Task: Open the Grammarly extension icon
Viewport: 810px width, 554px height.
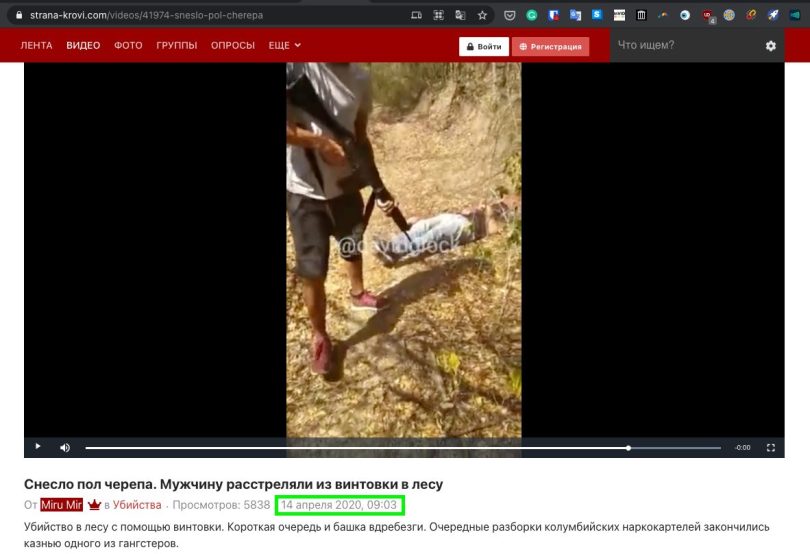Action: (532, 15)
